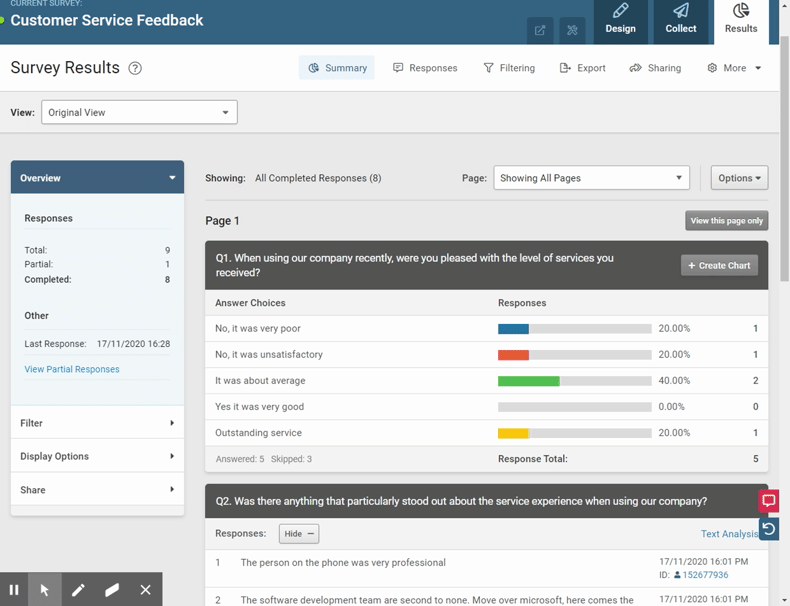The width and height of the screenshot is (790, 606).
Task: Expand the More dropdown menu
Action: [734, 68]
